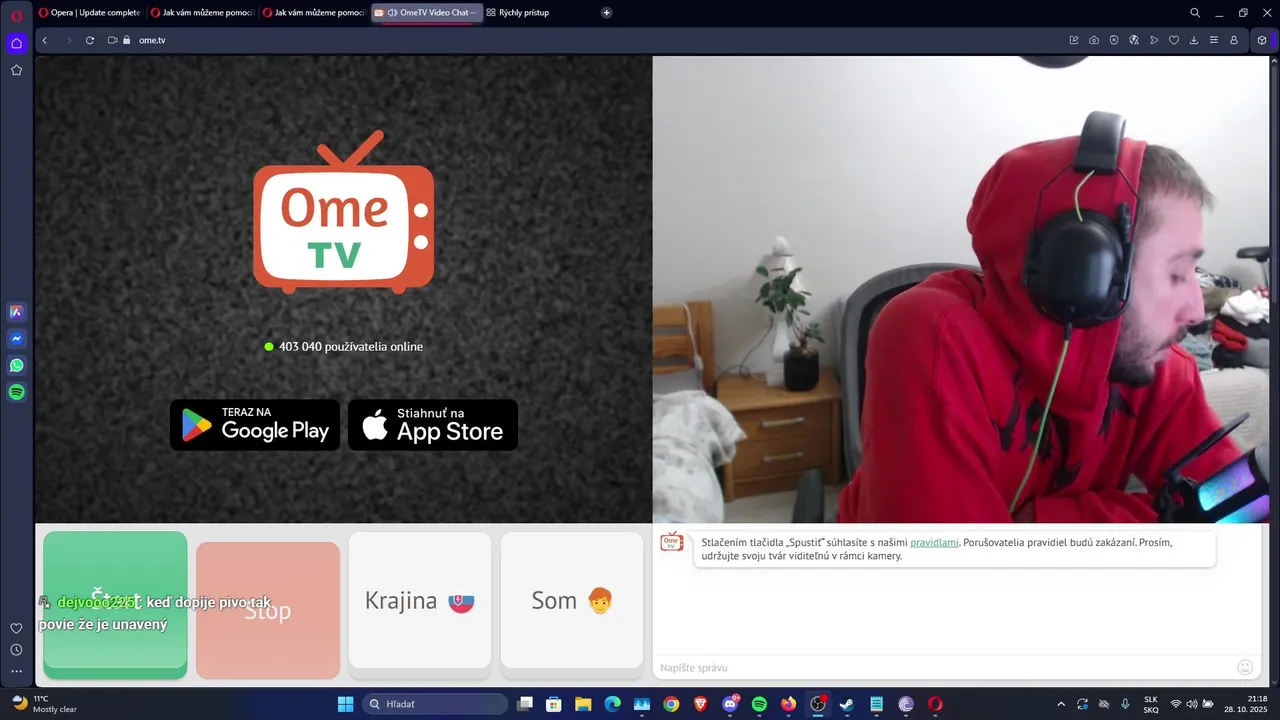Take a snapshot with camera icon

(x=1094, y=40)
